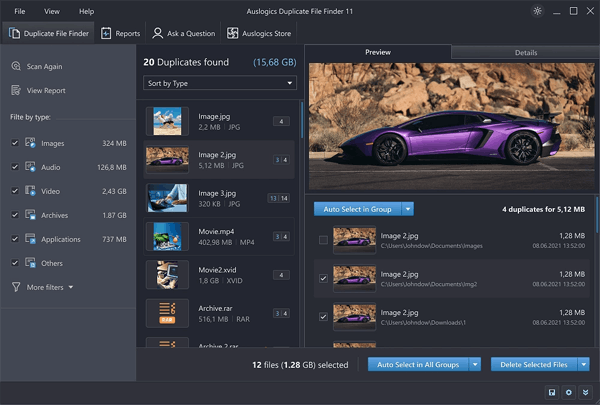Click the Archive.rar file type icon

coord(167,313)
